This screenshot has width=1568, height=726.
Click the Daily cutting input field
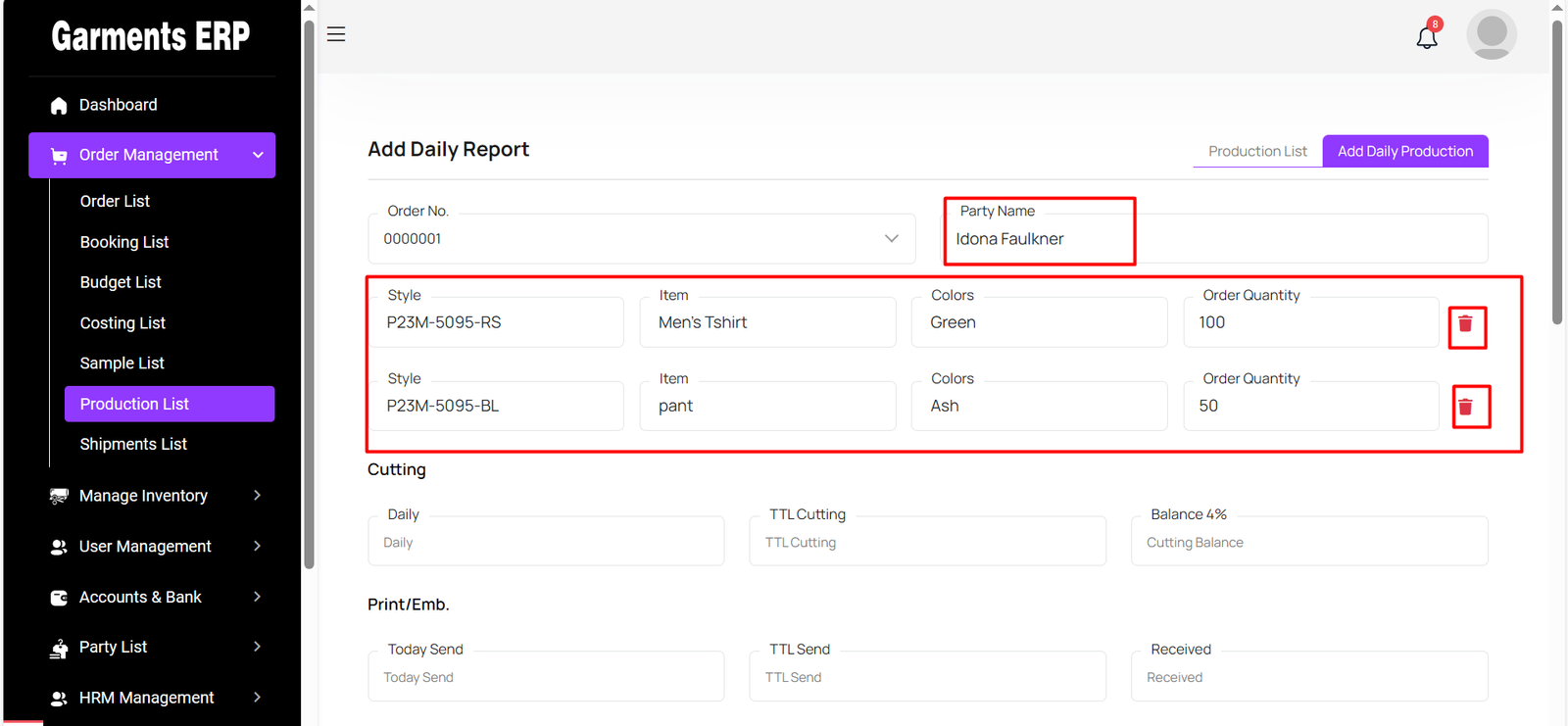(546, 543)
